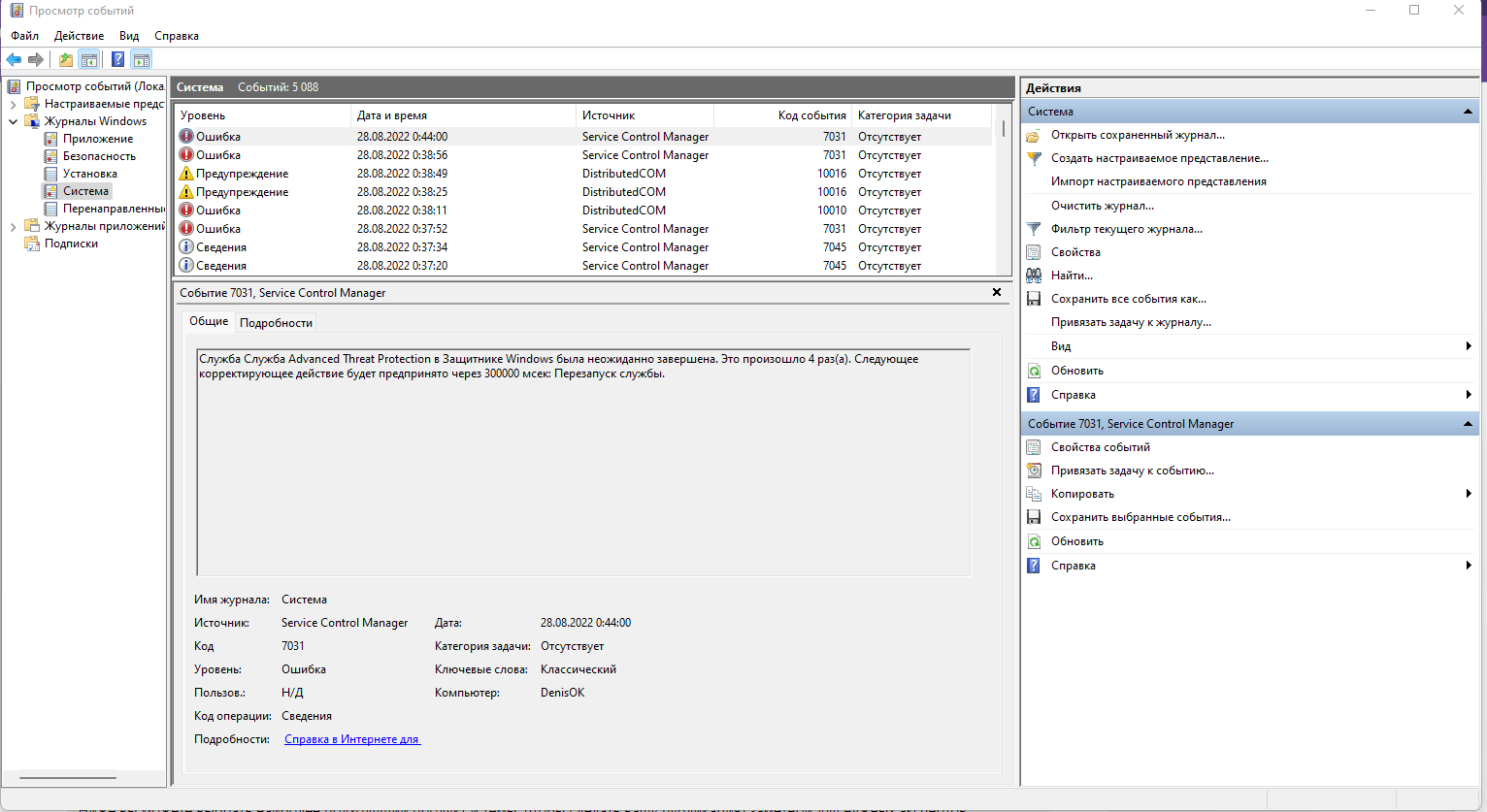
Task: Toggle the action pane toolbar icon
Action: (x=142, y=59)
